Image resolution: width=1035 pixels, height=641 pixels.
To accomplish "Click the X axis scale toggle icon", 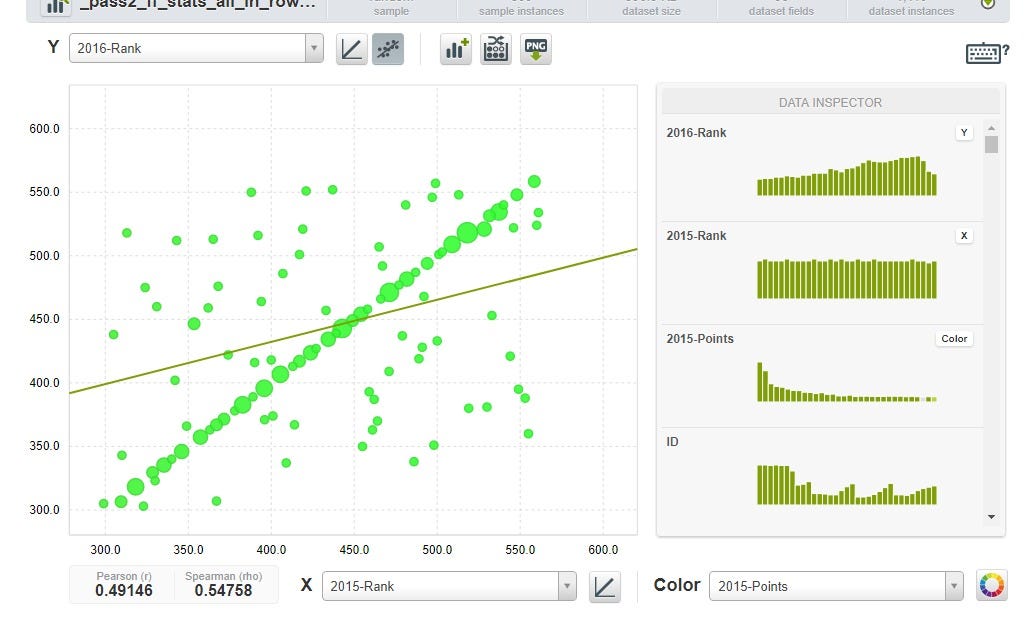I will [604, 586].
